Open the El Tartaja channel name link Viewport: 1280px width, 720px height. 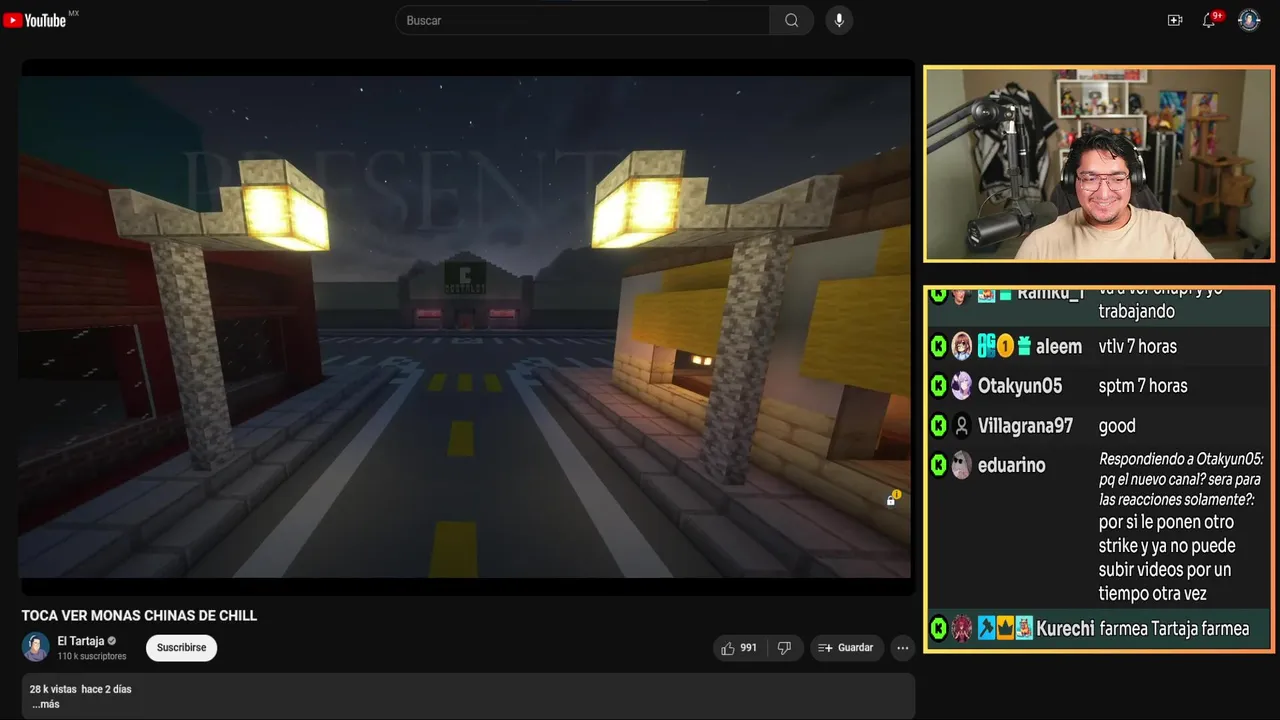point(81,641)
